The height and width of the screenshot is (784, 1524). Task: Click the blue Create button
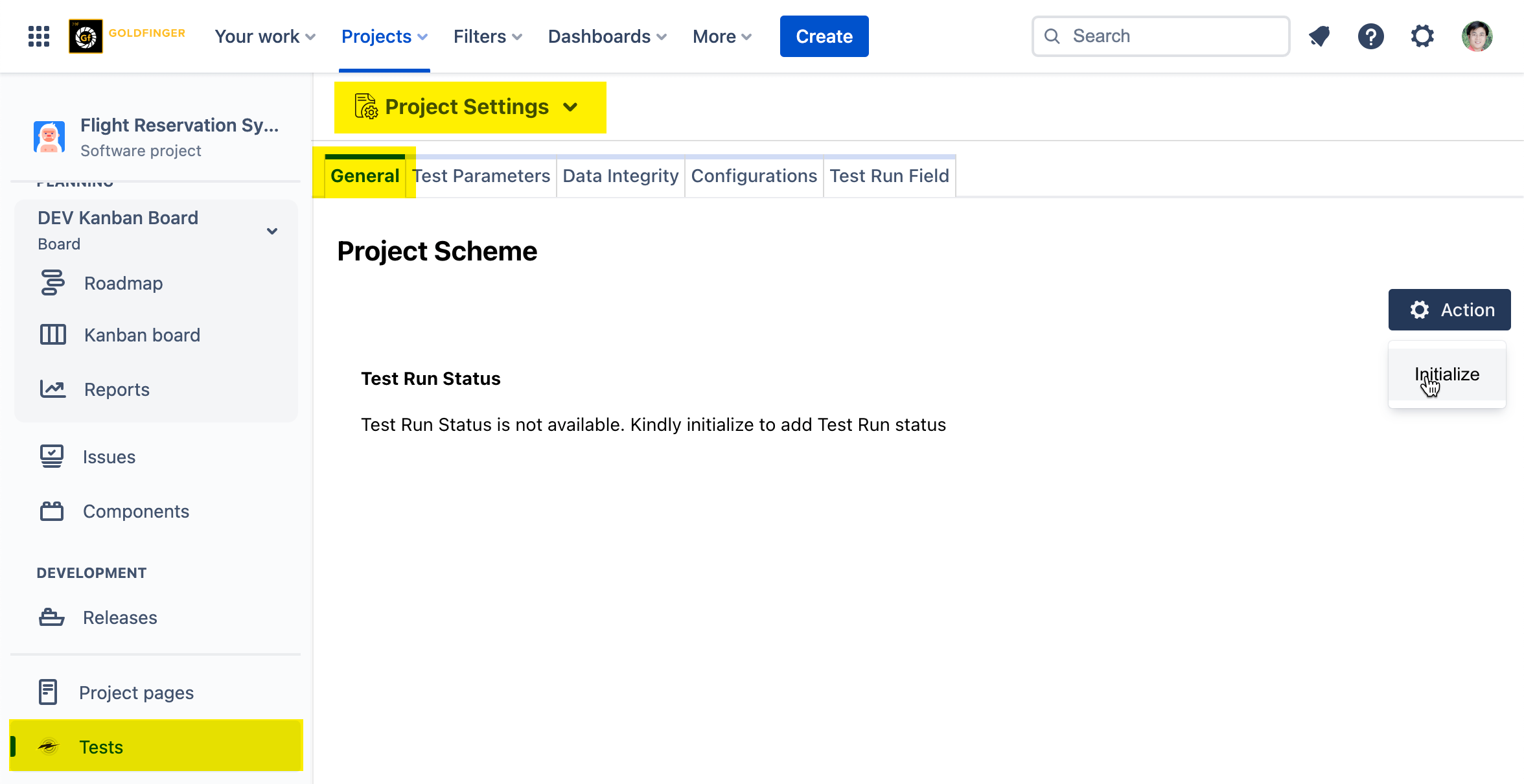point(824,36)
